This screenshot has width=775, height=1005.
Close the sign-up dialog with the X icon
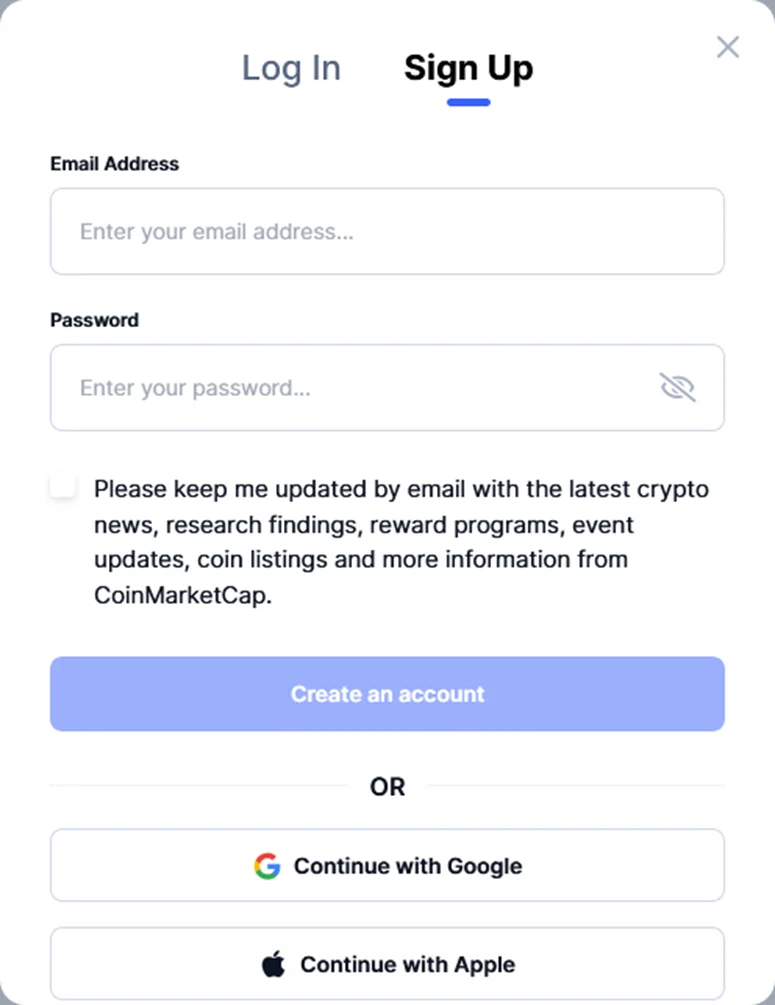coord(728,47)
